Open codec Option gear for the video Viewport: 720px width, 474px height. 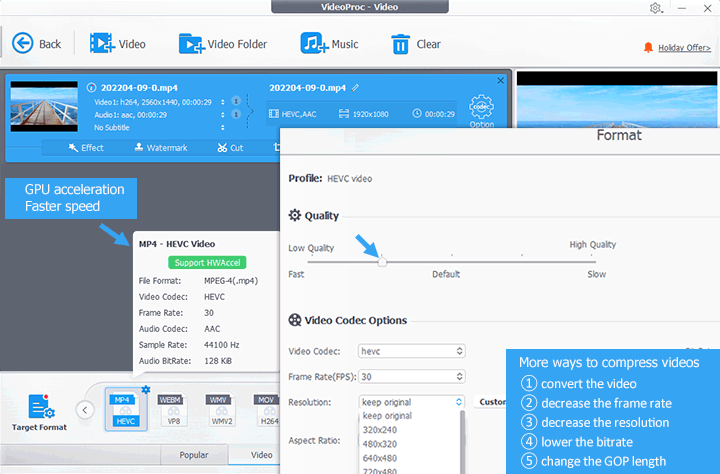pyautogui.click(x=481, y=111)
